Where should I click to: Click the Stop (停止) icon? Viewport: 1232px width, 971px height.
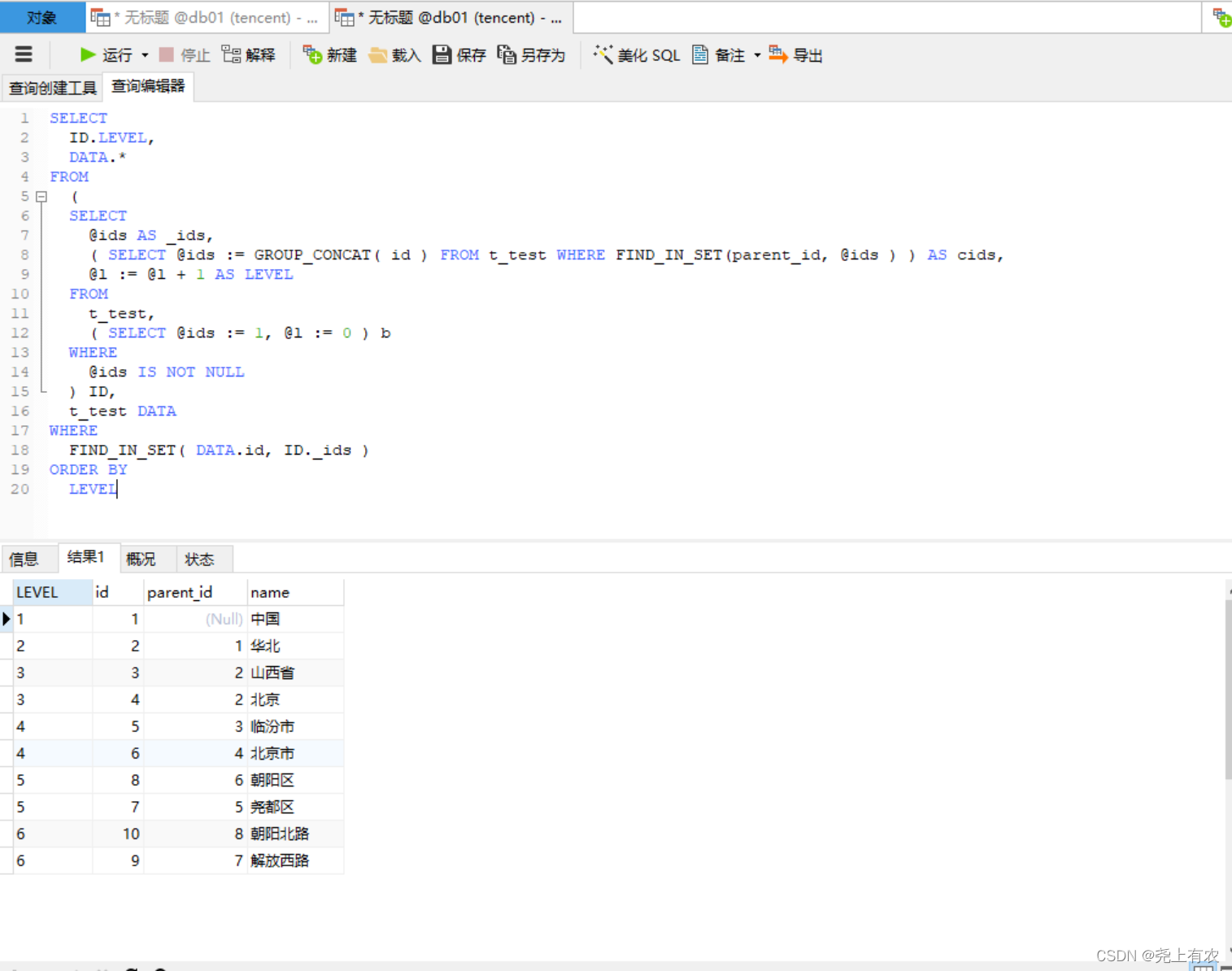167,54
